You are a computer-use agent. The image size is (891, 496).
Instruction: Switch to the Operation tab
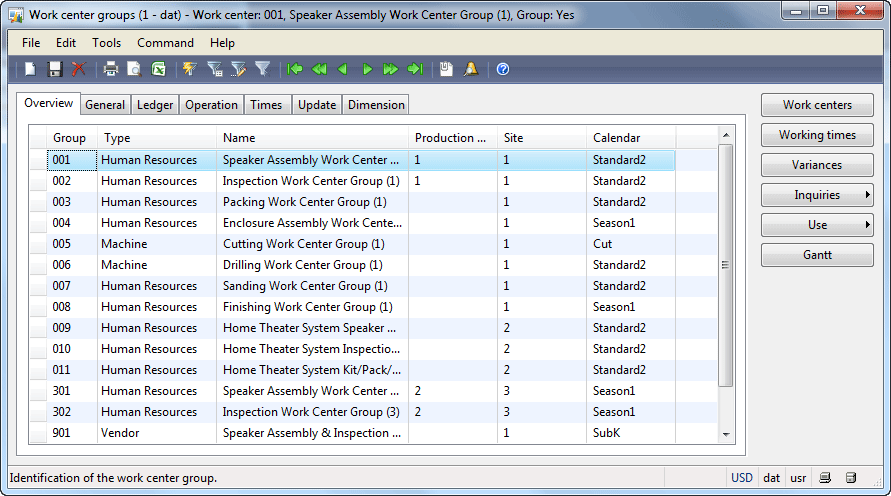tap(211, 105)
